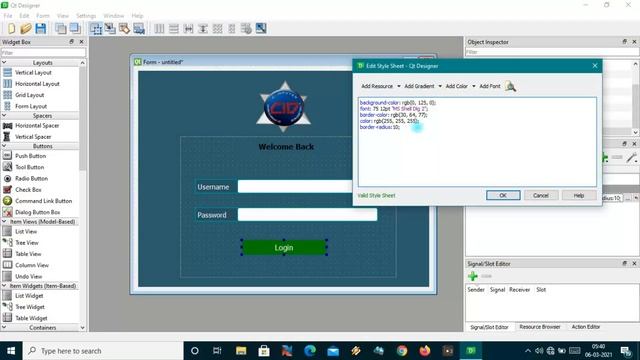The height and width of the screenshot is (360, 640).
Task: Select the Edit Widgets mode icon
Action: click(96, 29)
